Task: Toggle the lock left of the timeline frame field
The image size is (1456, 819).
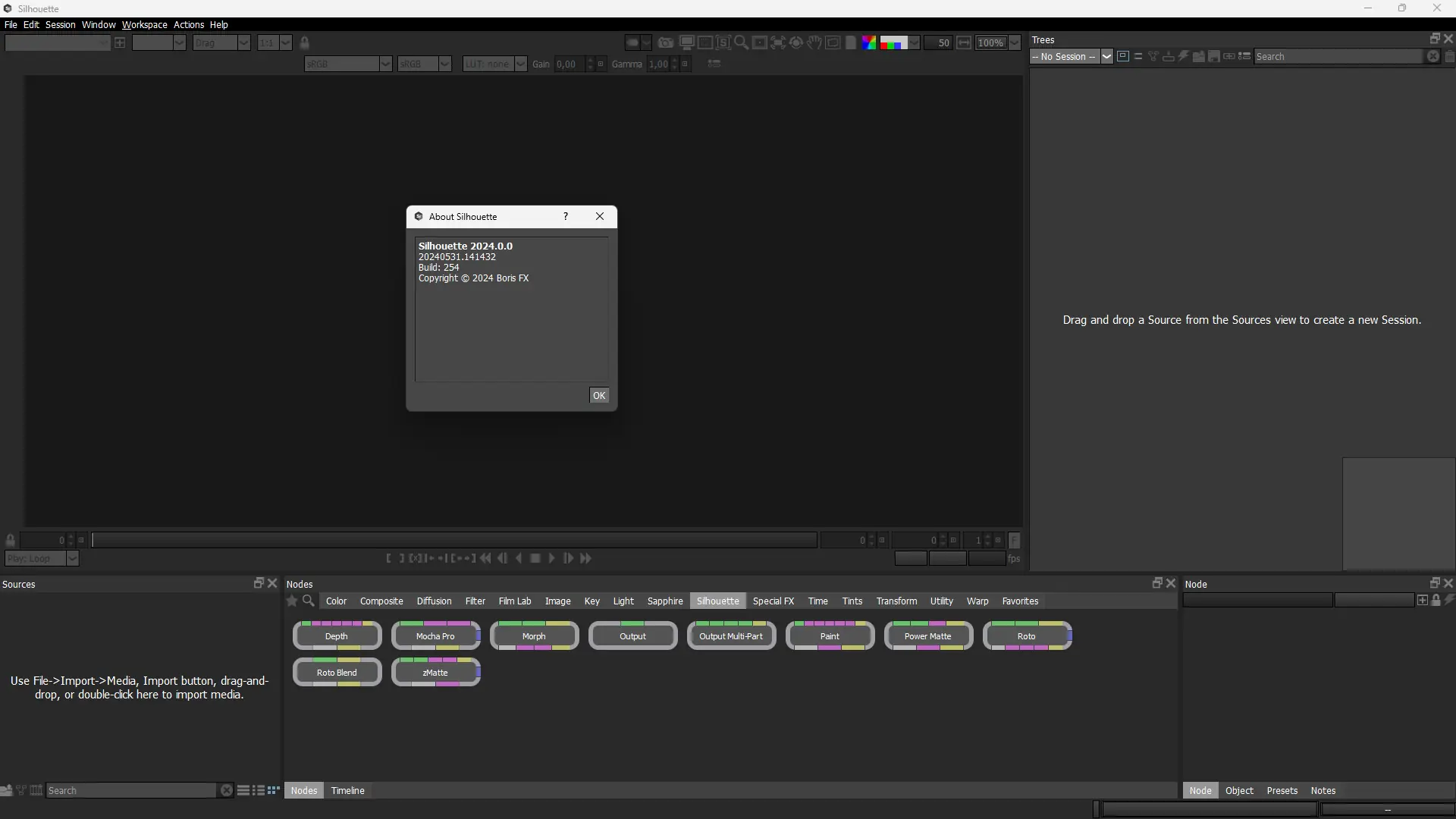Action: (11, 541)
